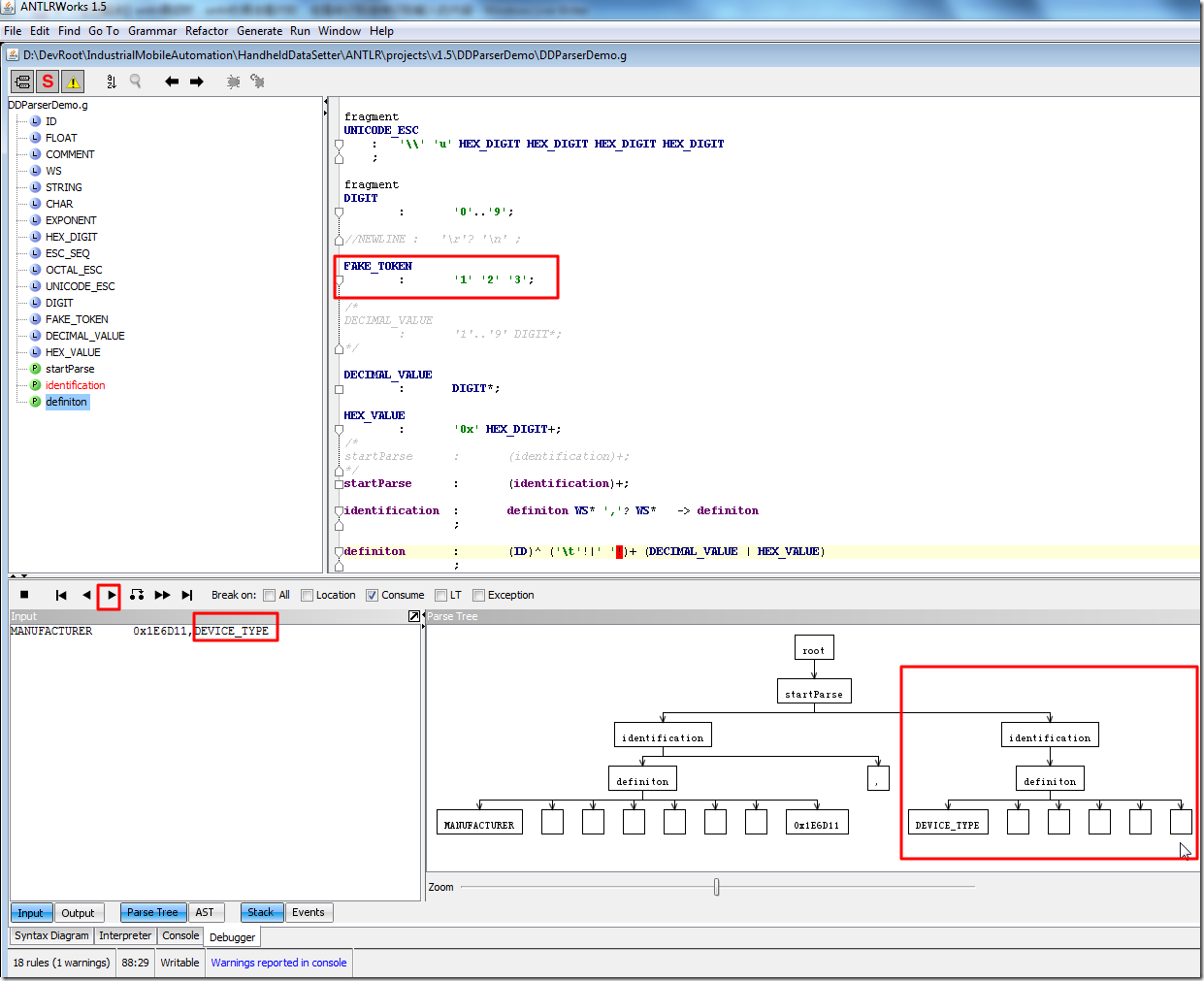Click the red S rules toolbar icon
Viewport: 1204px width, 981px height.
coord(48,82)
